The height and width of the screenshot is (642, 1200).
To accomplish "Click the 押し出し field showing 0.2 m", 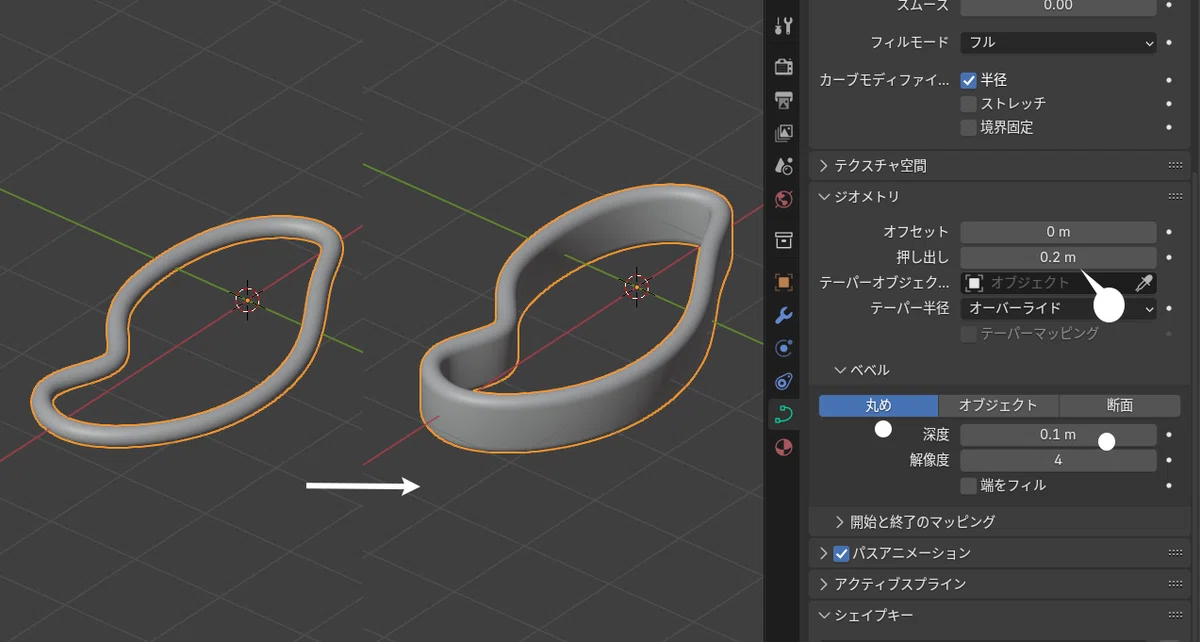I will point(1058,257).
